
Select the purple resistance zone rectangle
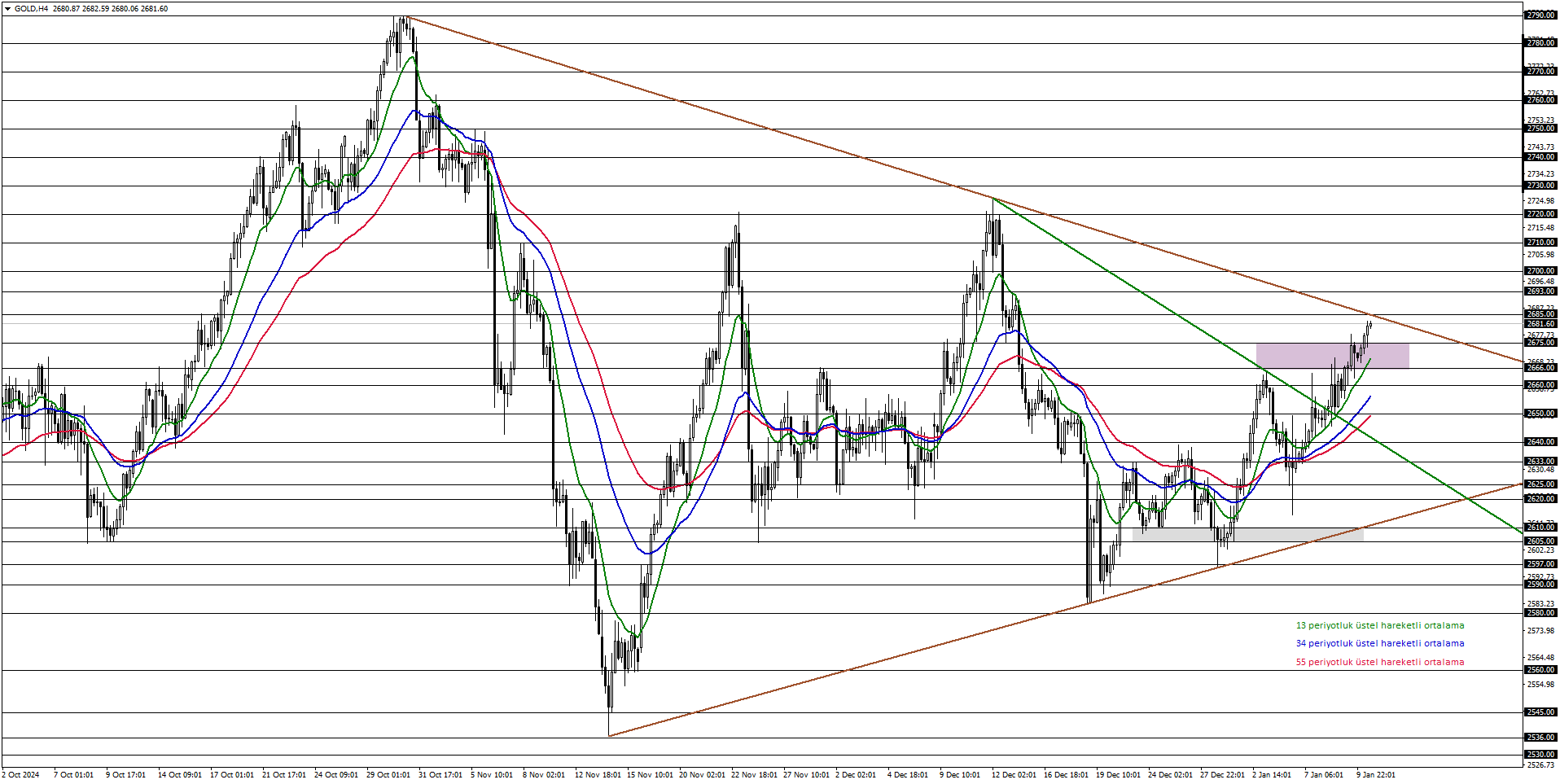click(1332, 356)
